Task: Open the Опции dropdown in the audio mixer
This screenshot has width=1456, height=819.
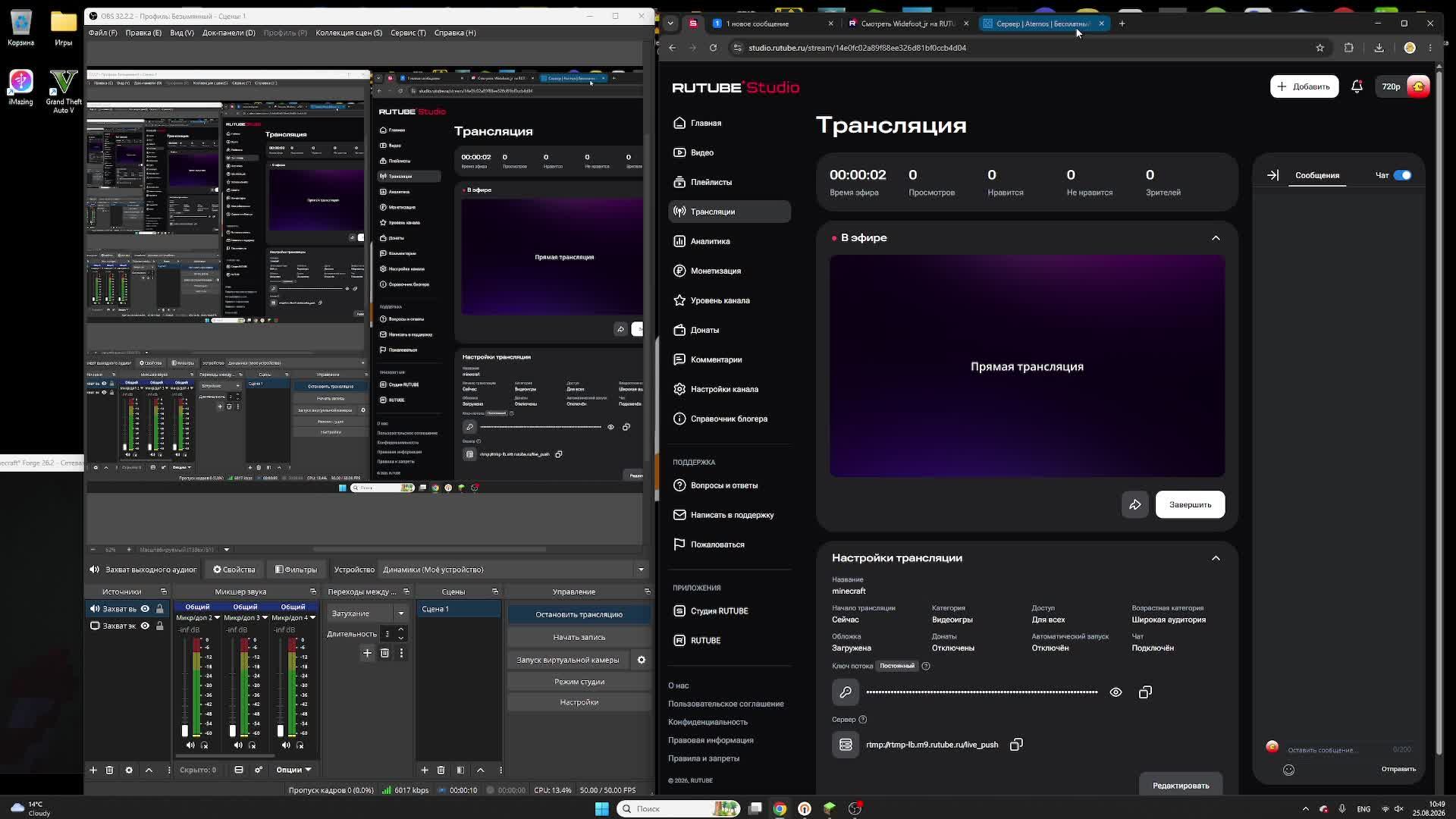Action: click(294, 770)
